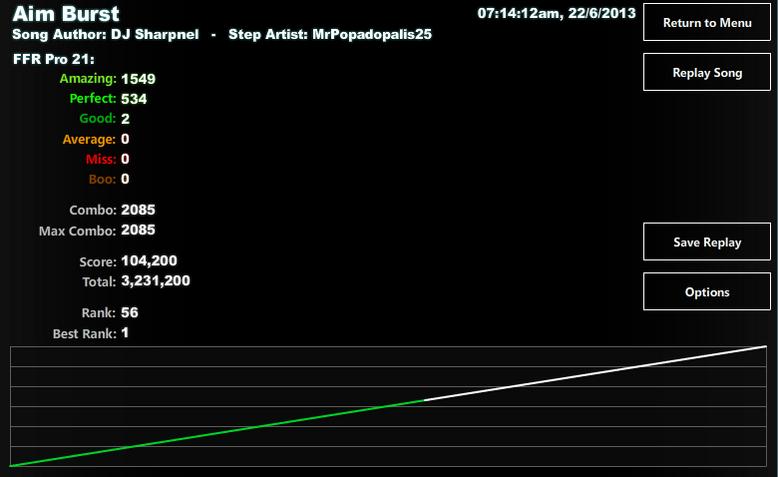Image resolution: width=778 pixels, height=477 pixels.
Task: Select the Aim Burst song title
Action: (x=66, y=14)
